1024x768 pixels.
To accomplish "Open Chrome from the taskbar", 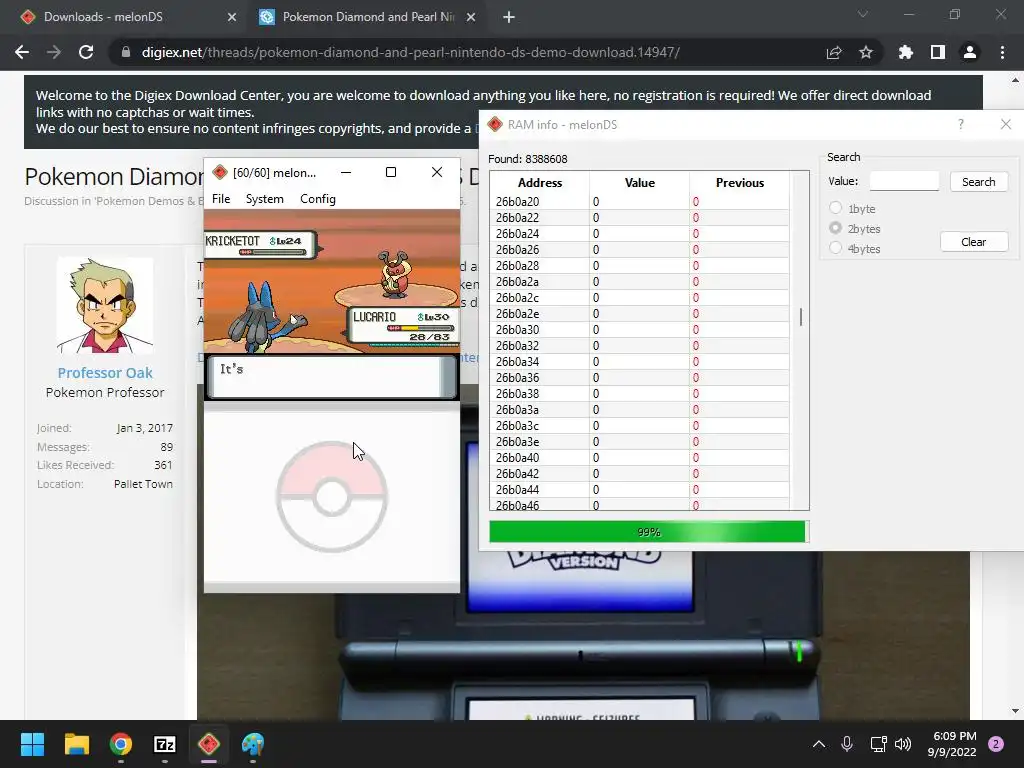I will coord(121,744).
